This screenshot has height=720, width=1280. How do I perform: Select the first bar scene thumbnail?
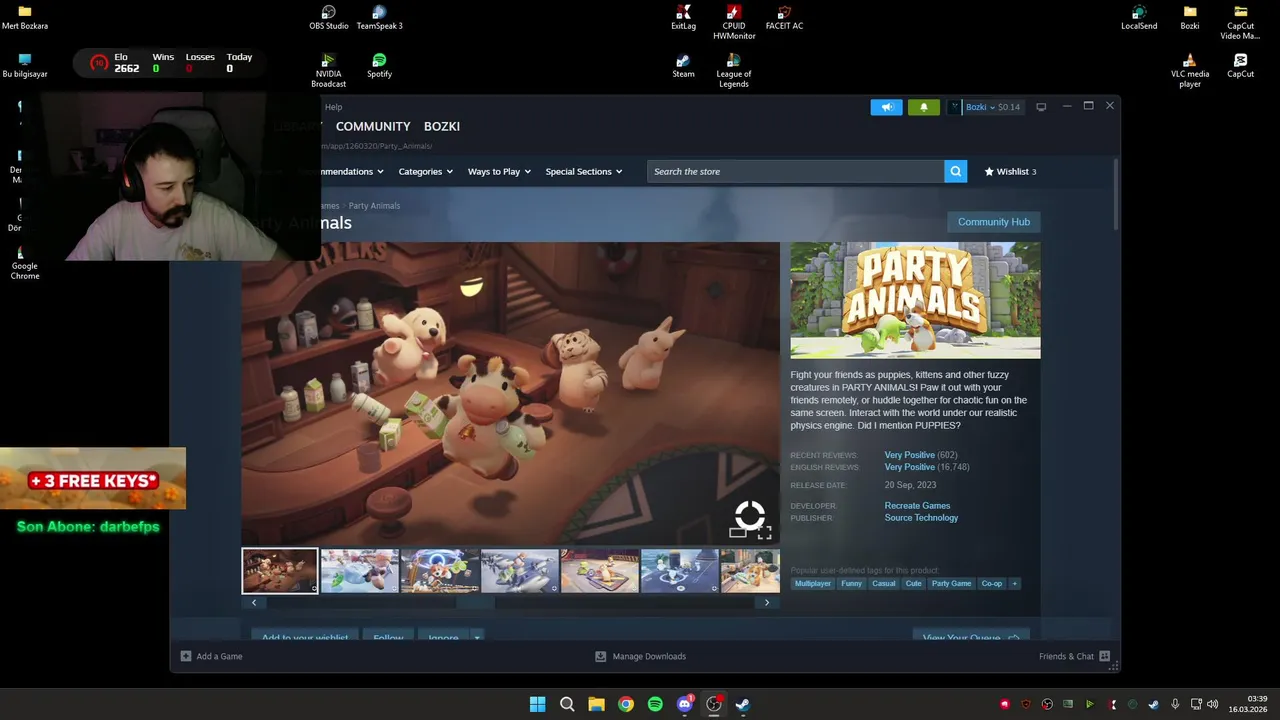point(280,571)
